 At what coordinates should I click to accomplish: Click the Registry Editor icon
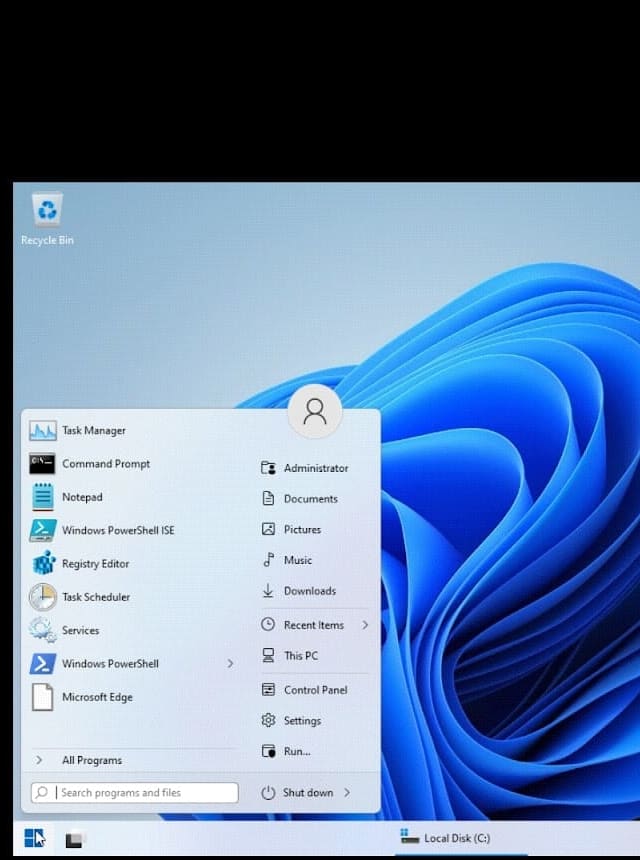43,563
